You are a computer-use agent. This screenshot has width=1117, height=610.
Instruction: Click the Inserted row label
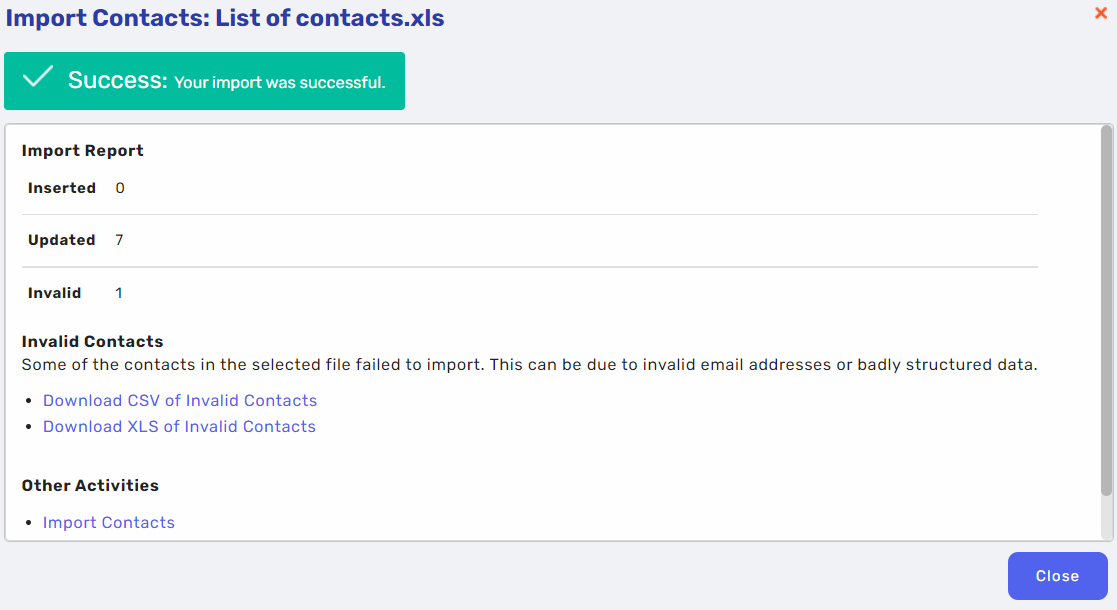click(62, 188)
